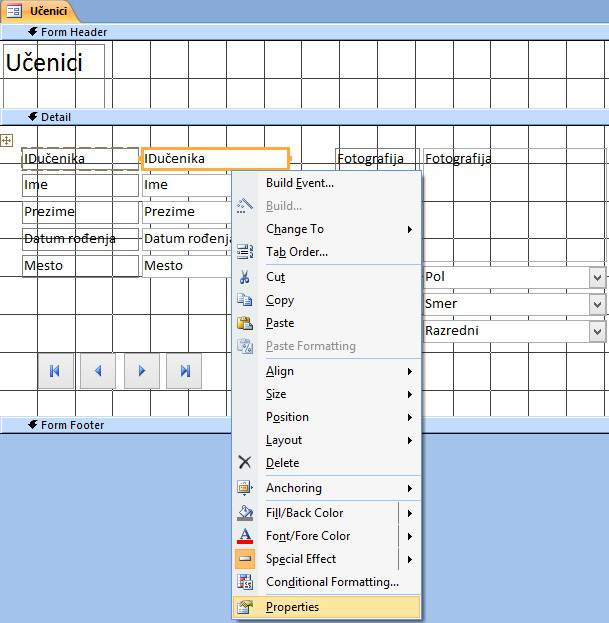Screen dimensions: 609x623
Task: Expand the Align submenu
Action: coord(409,371)
